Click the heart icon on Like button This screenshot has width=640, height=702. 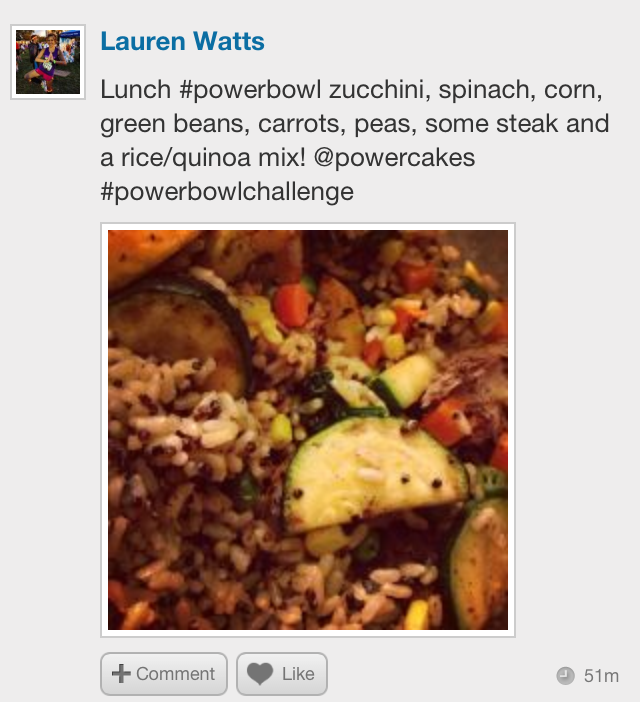pyautogui.click(x=260, y=673)
